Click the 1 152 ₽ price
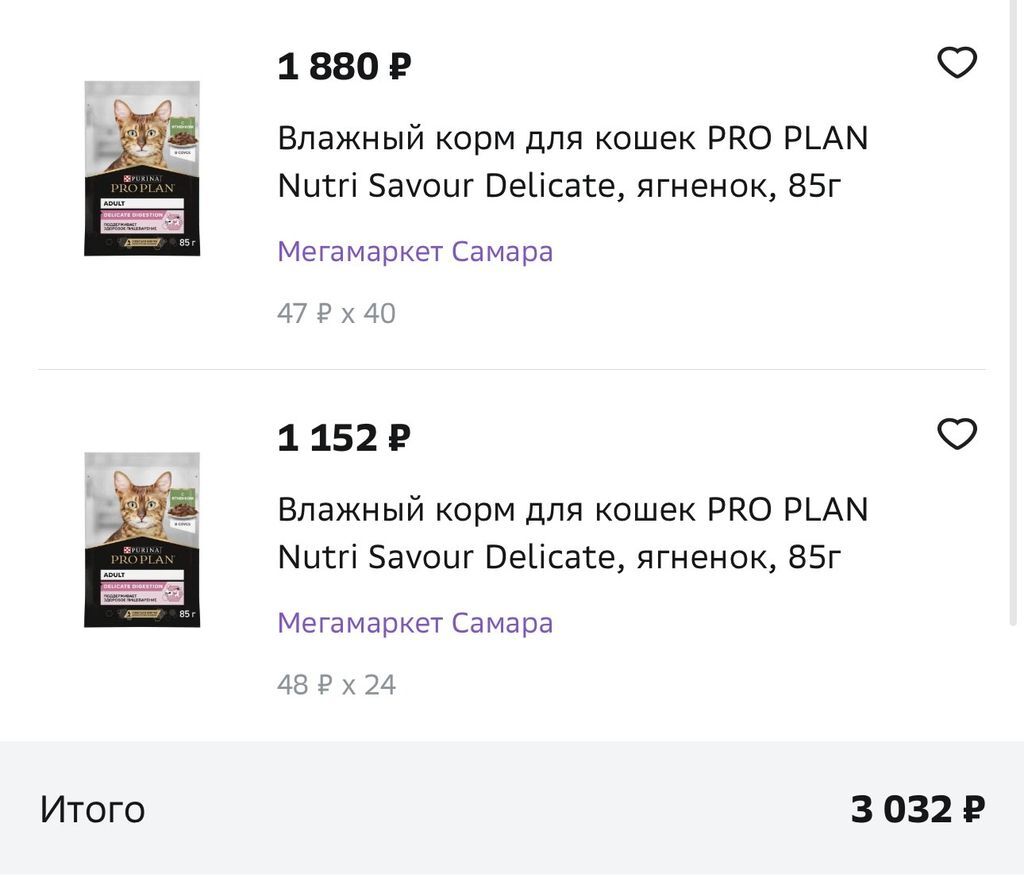 (x=344, y=438)
